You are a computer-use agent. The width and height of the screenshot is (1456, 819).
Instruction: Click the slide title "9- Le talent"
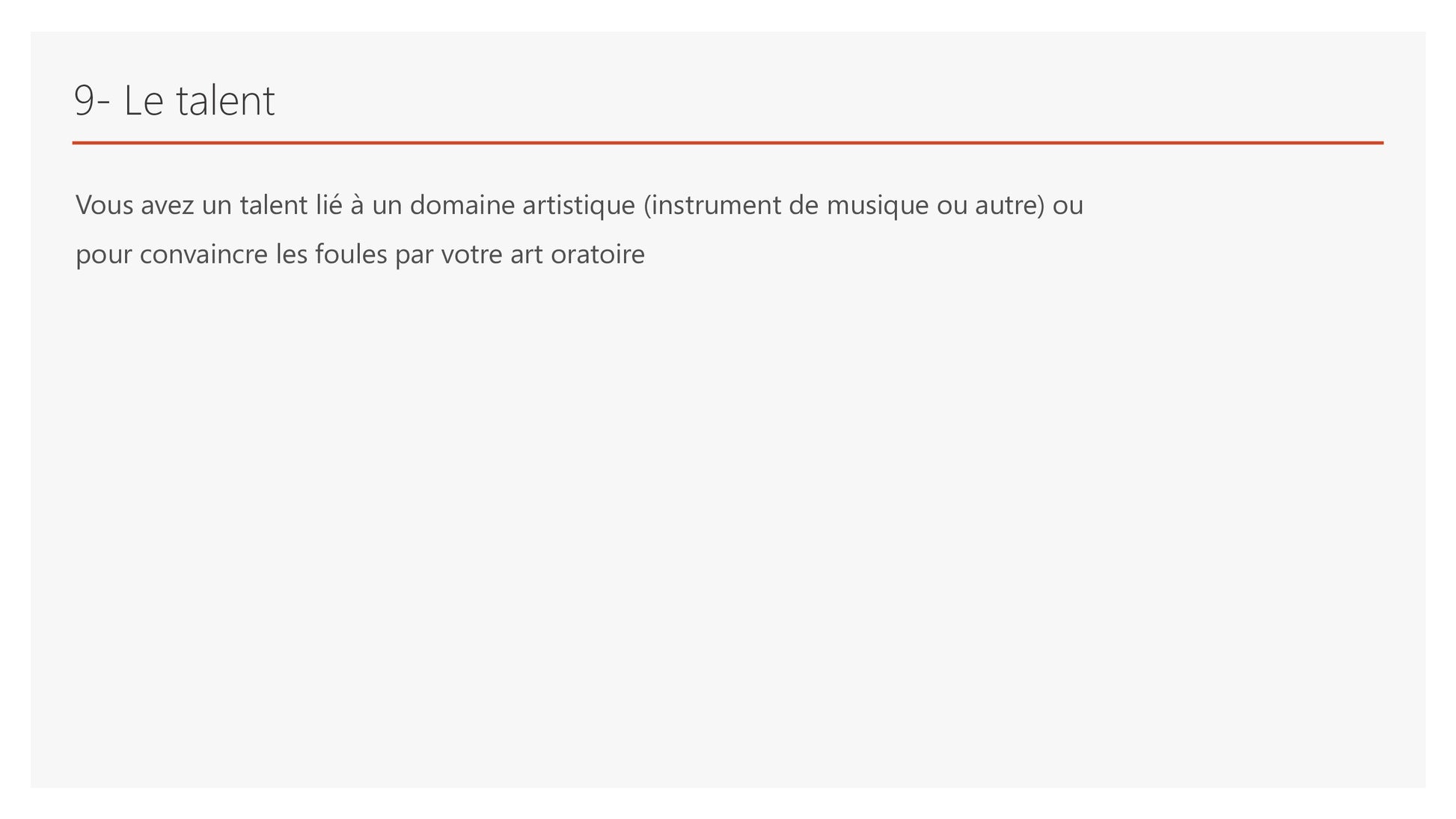coord(174,100)
